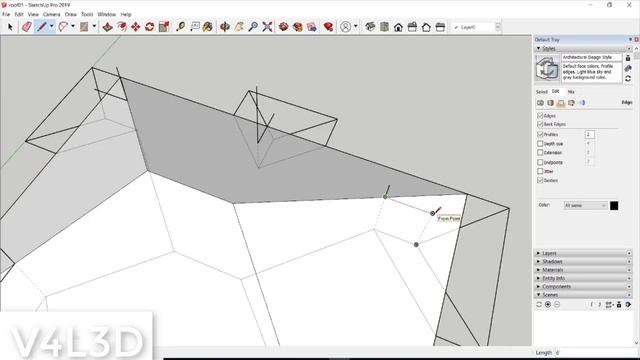Expand the Shadows tray panel
Image resolution: width=640 pixels, height=360 pixels.
pos(583,262)
